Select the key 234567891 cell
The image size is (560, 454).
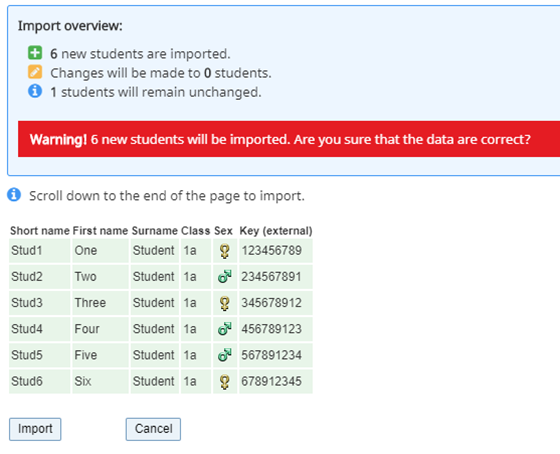[x=276, y=277]
